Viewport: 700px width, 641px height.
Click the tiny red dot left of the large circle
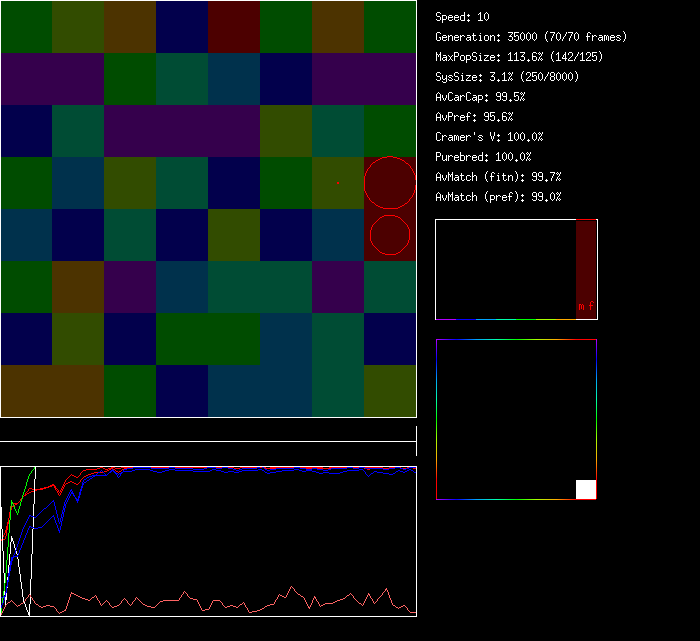coord(338,182)
